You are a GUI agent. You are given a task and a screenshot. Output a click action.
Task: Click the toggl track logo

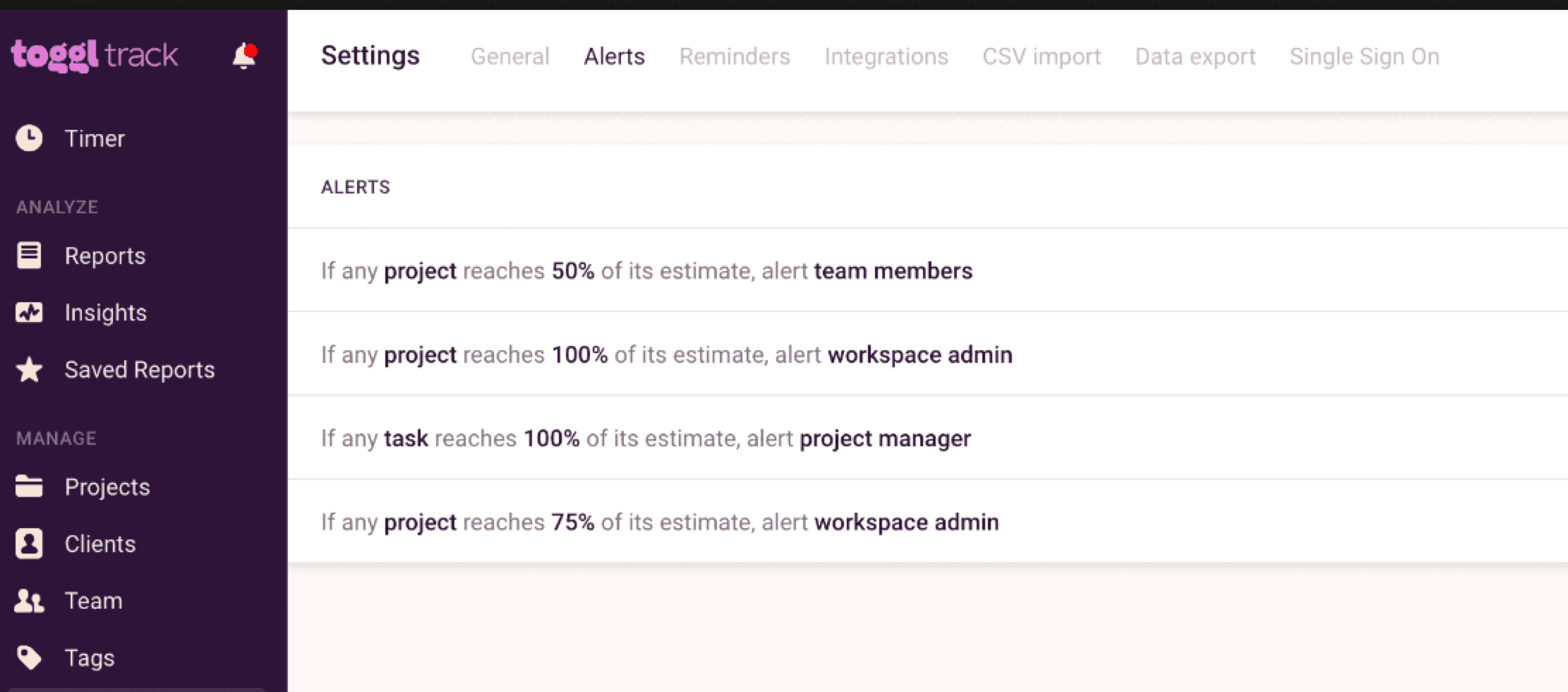tap(95, 56)
